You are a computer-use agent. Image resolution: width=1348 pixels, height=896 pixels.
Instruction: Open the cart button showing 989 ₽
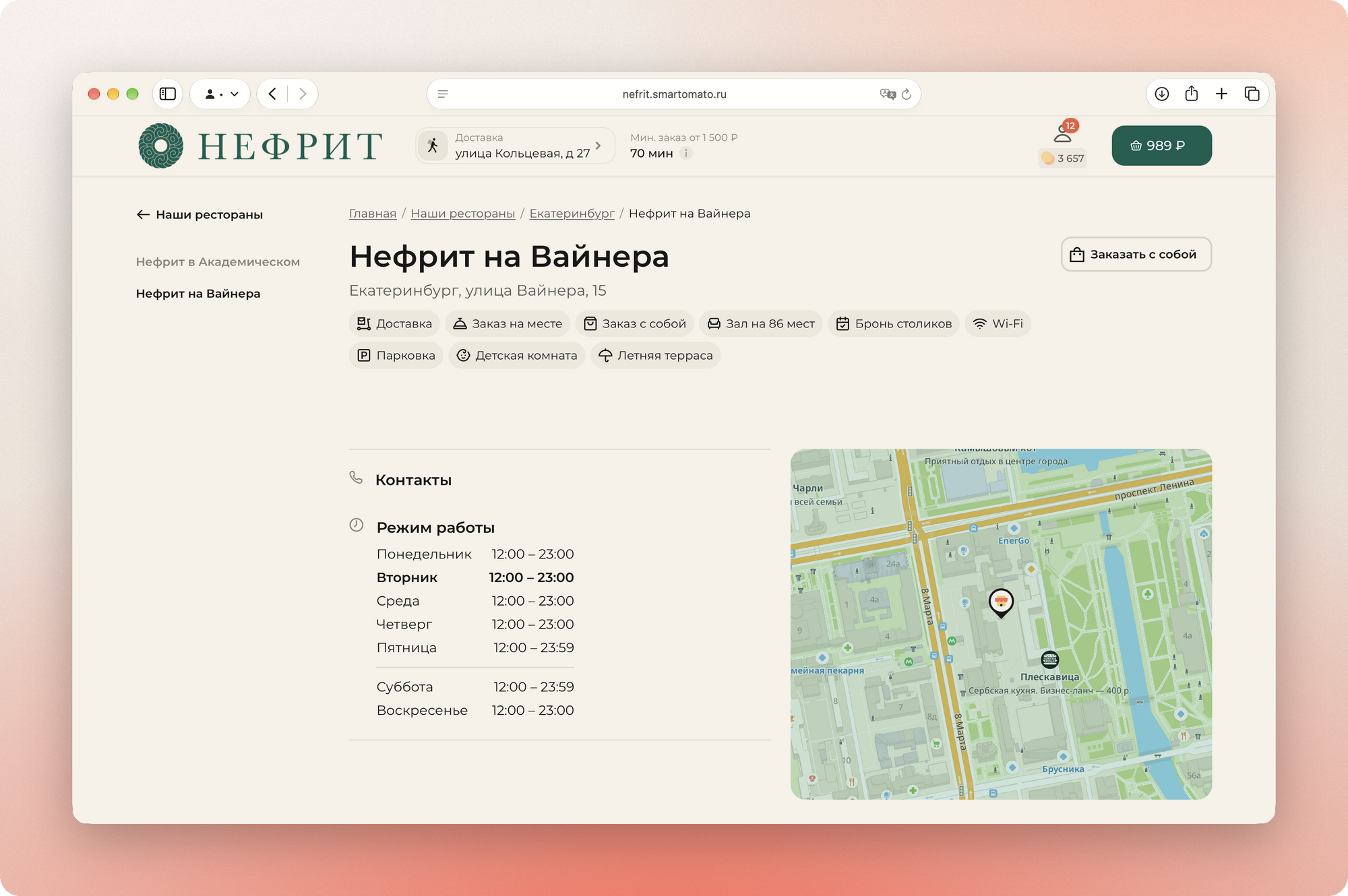(1161, 146)
